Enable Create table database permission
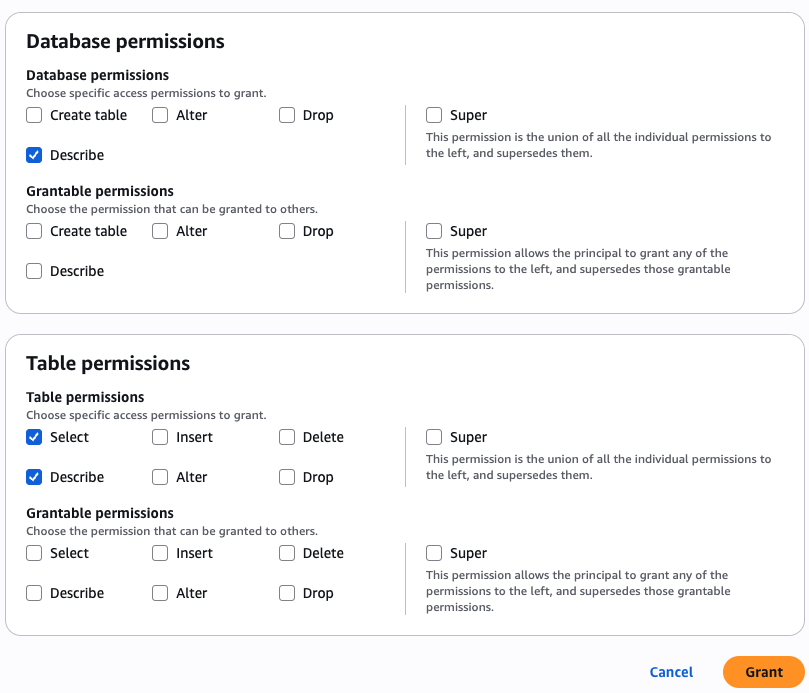The height and width of the screenshot is (693, 809). pyautogui.click(x=34, y=115)
